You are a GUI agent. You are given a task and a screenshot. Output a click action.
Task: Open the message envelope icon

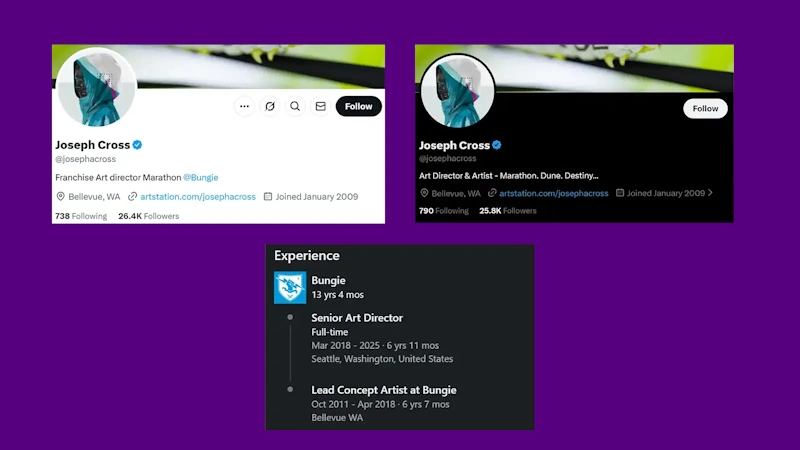[x=320, y=106]
